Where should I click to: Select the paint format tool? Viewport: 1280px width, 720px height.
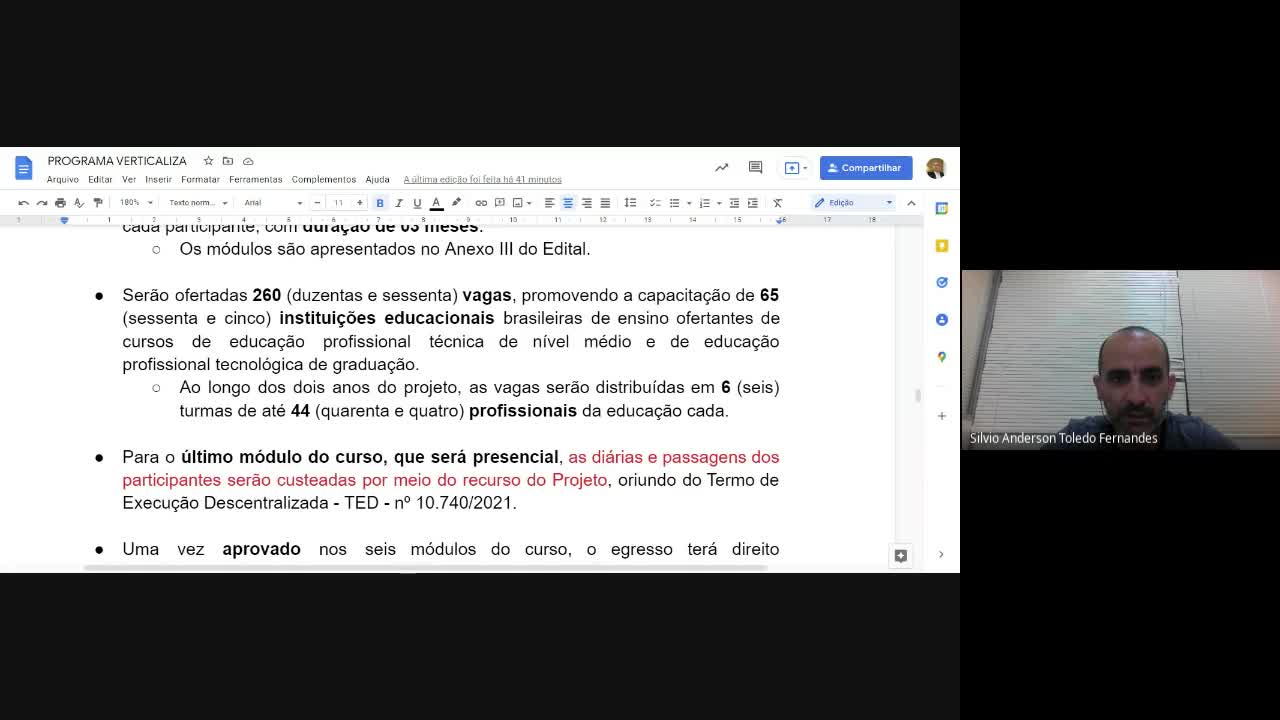(97, 203)
